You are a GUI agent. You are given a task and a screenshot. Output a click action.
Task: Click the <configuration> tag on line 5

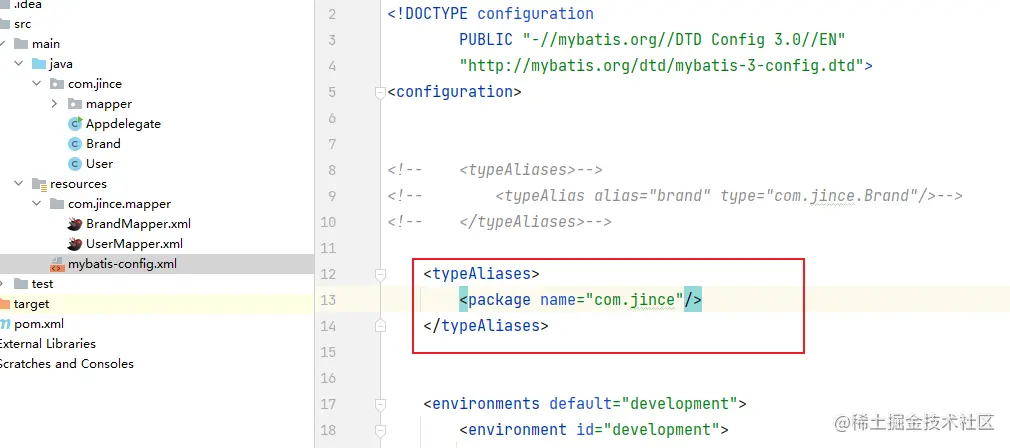coord(454,92)
